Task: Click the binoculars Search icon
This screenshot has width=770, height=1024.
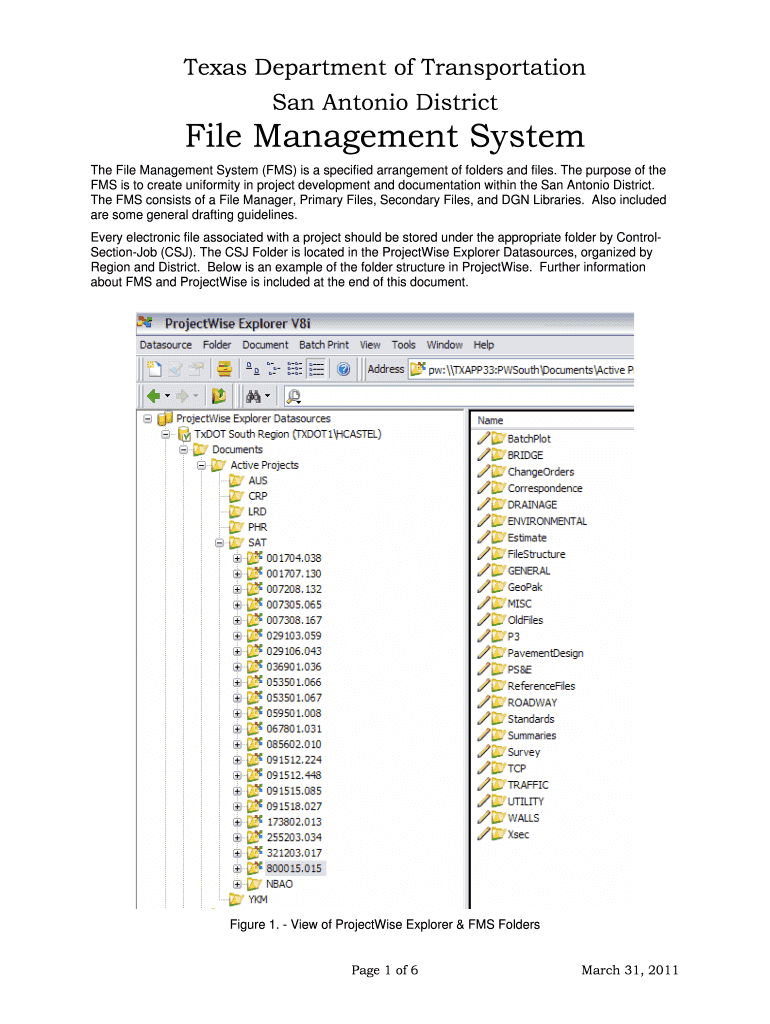Action: coord(253,395)
